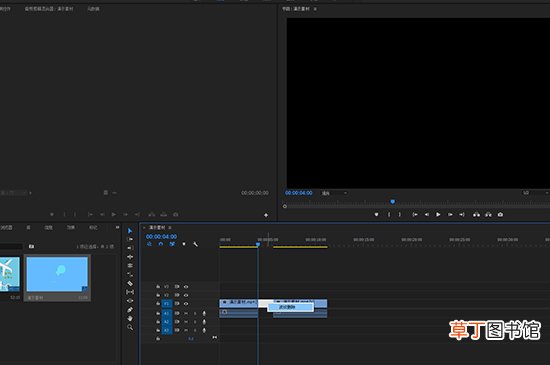Viewport: 550px width, 365px height.
Task: Enable voice-over record on A3
Action: coord(204,330)
